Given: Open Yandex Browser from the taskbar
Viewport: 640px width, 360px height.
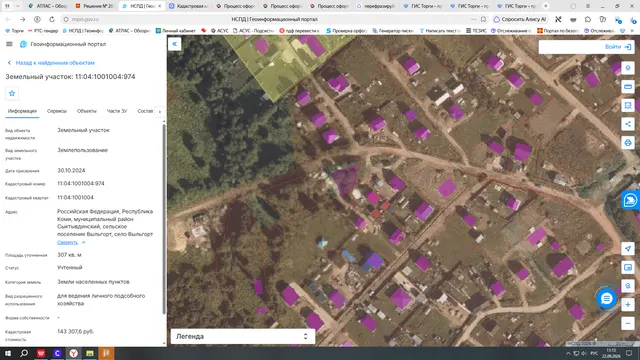Looking at the screenshot, I should click(73, 353).
